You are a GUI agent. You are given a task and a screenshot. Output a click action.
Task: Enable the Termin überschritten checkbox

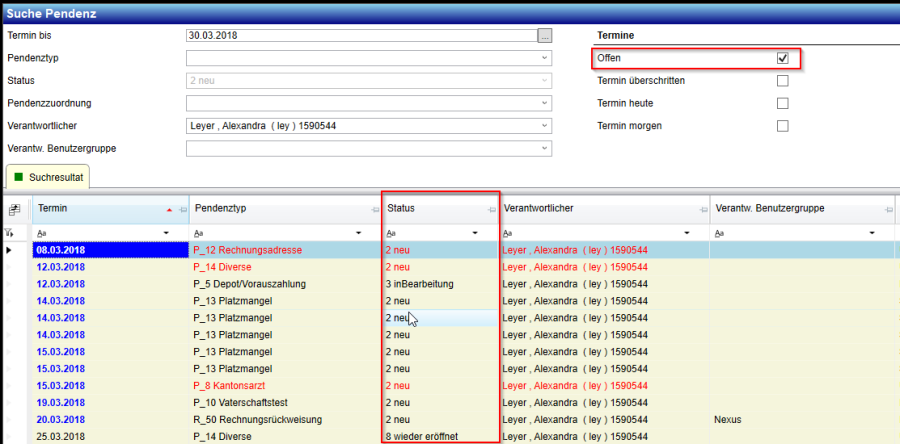coord(783,81)
